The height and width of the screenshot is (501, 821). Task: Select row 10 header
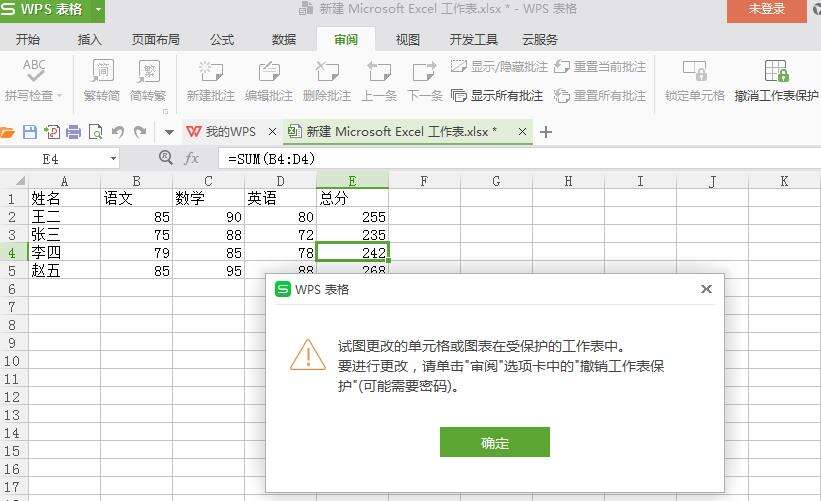pyautogui.click(x=14, y=361)
